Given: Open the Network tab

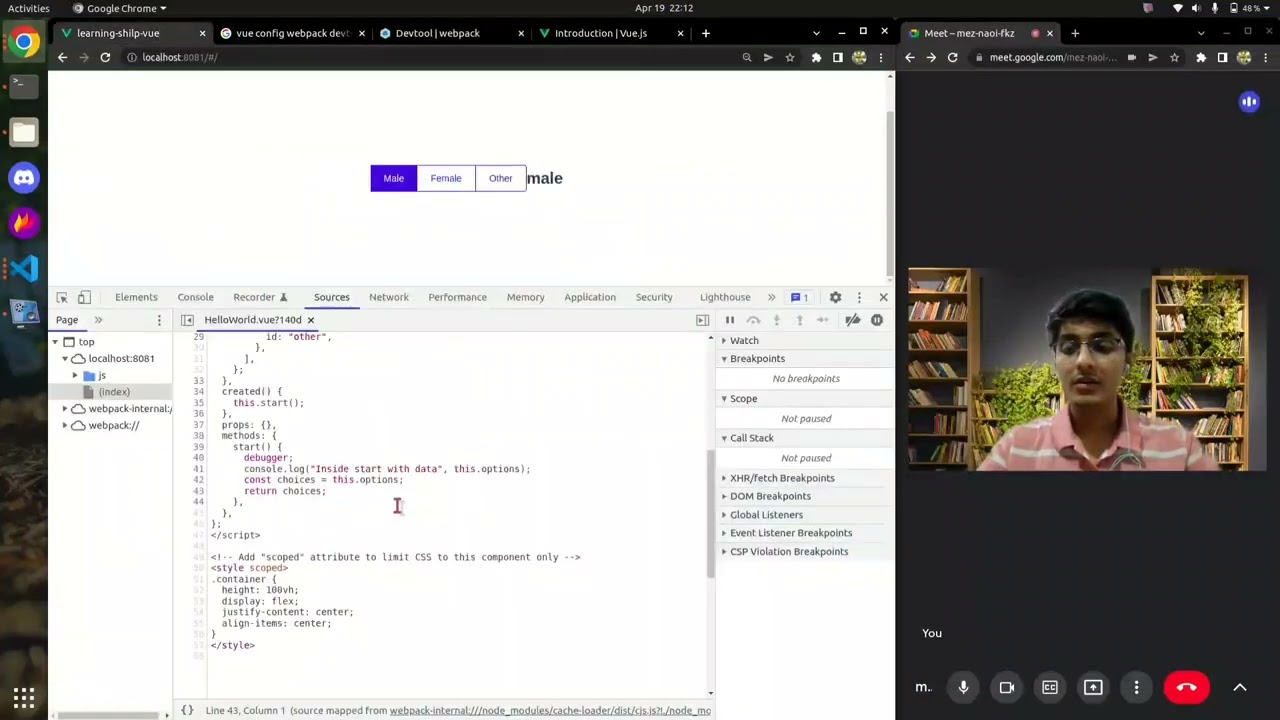Looking at the screenshot, I should point(389,297).
